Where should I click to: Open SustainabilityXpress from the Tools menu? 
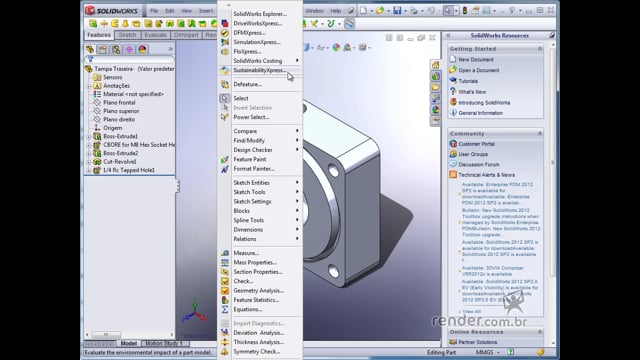point(260,70)
